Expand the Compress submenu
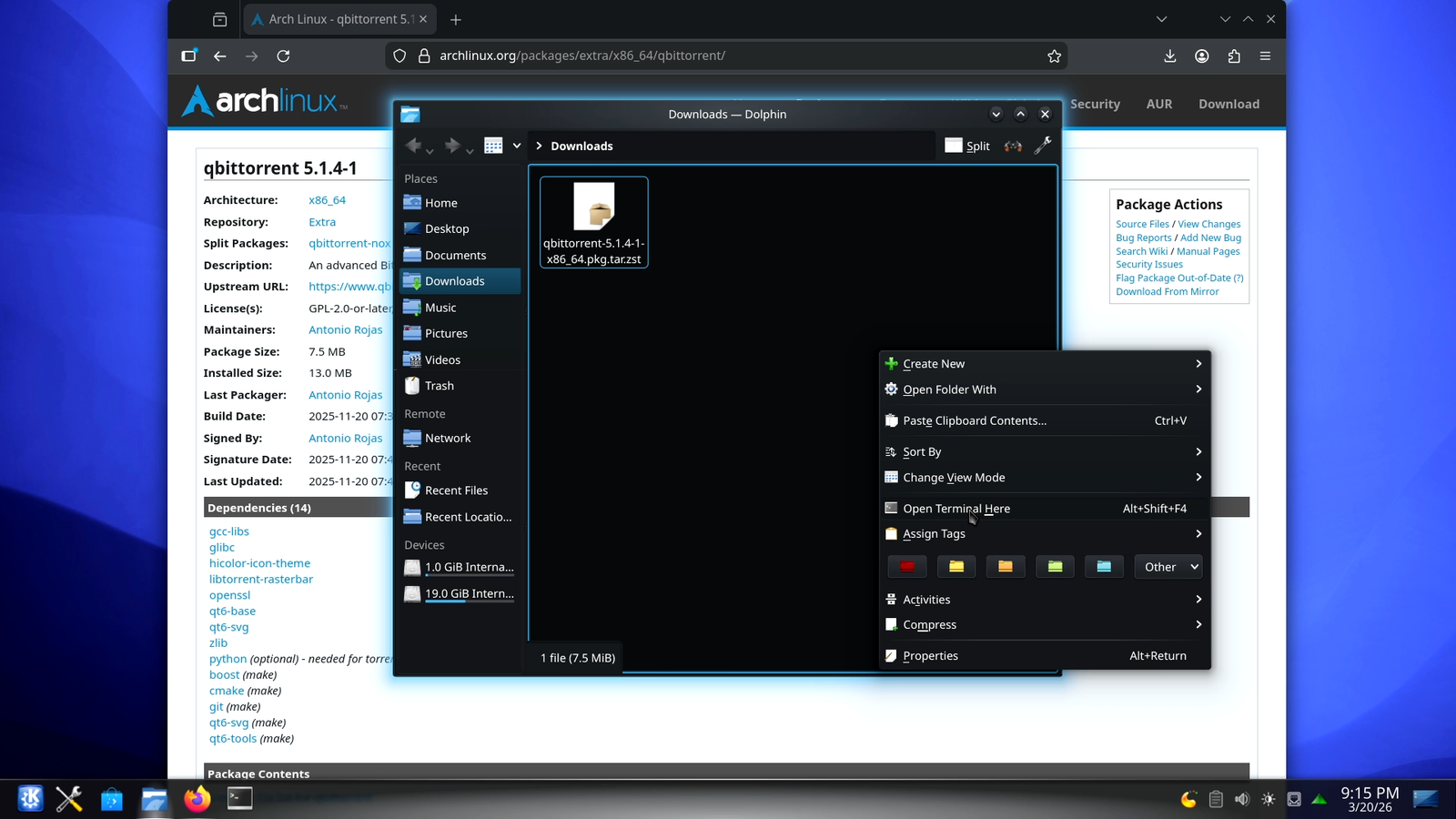 tap(1045, 625)
